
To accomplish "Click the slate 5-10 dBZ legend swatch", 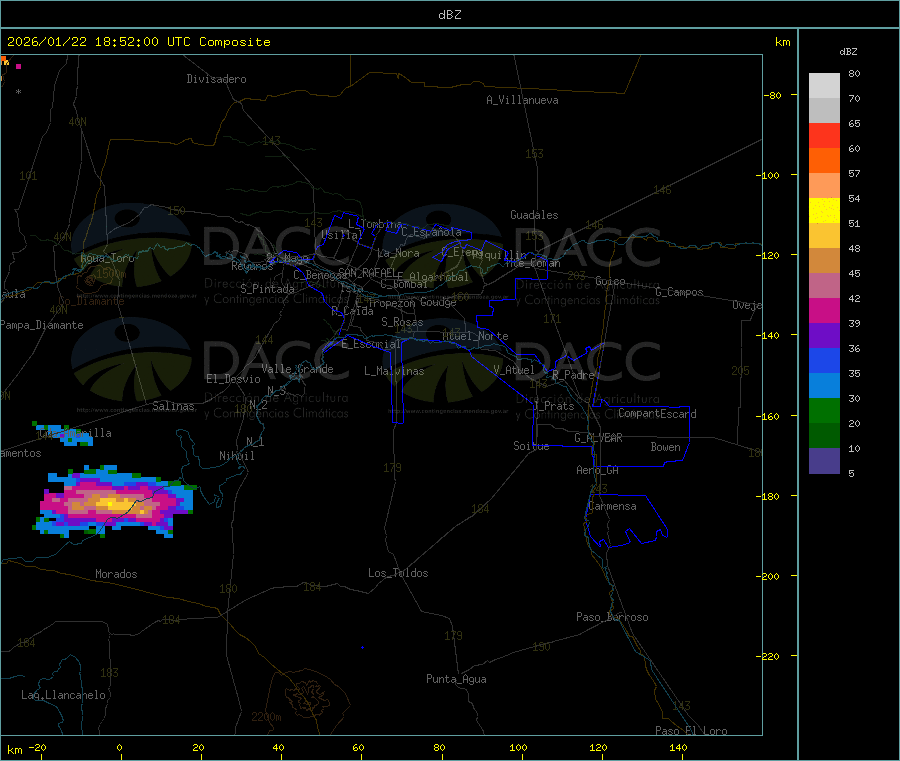I will click(824, 461).
